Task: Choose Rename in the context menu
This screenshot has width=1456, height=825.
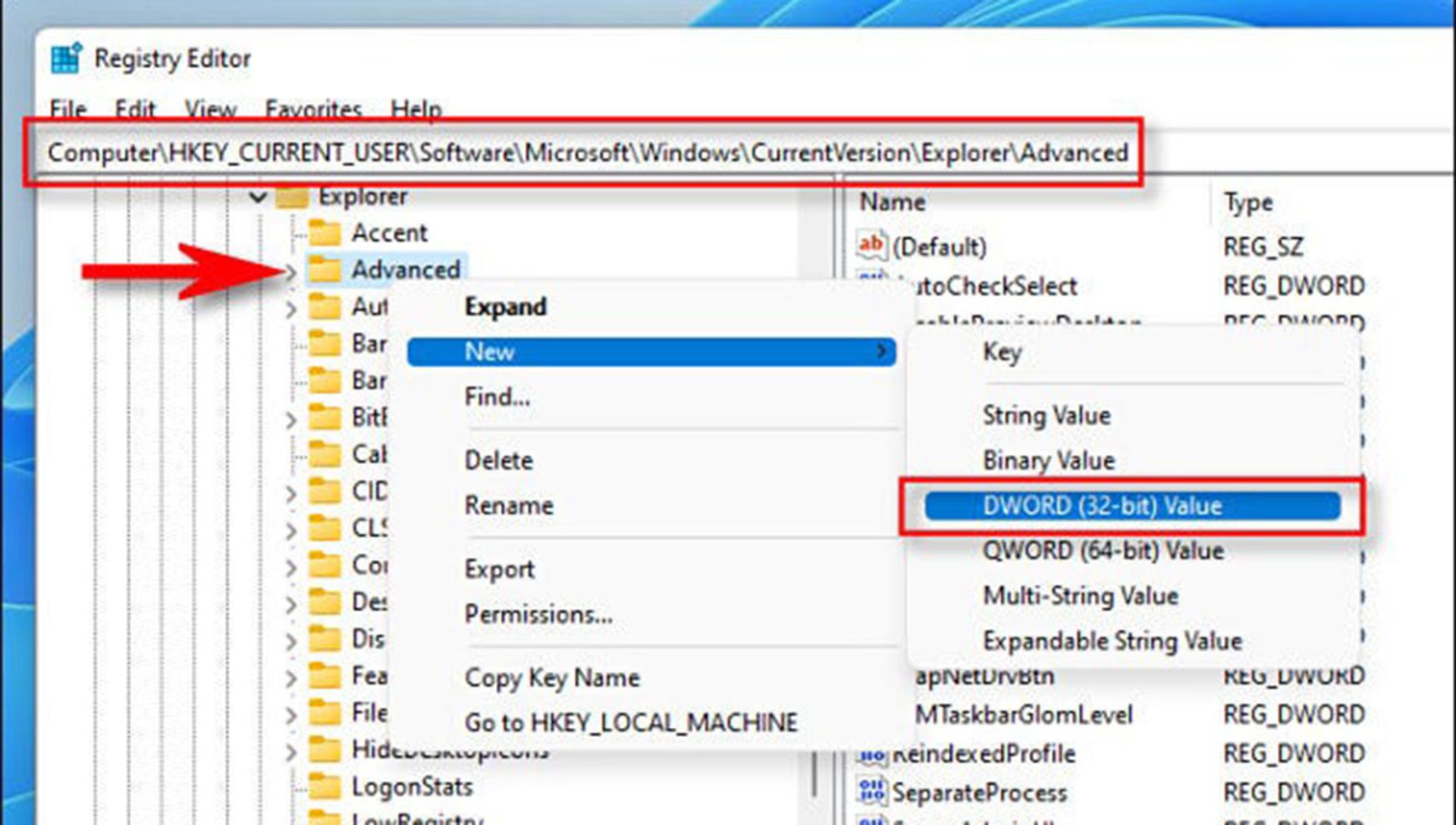Action: (508, 506)
